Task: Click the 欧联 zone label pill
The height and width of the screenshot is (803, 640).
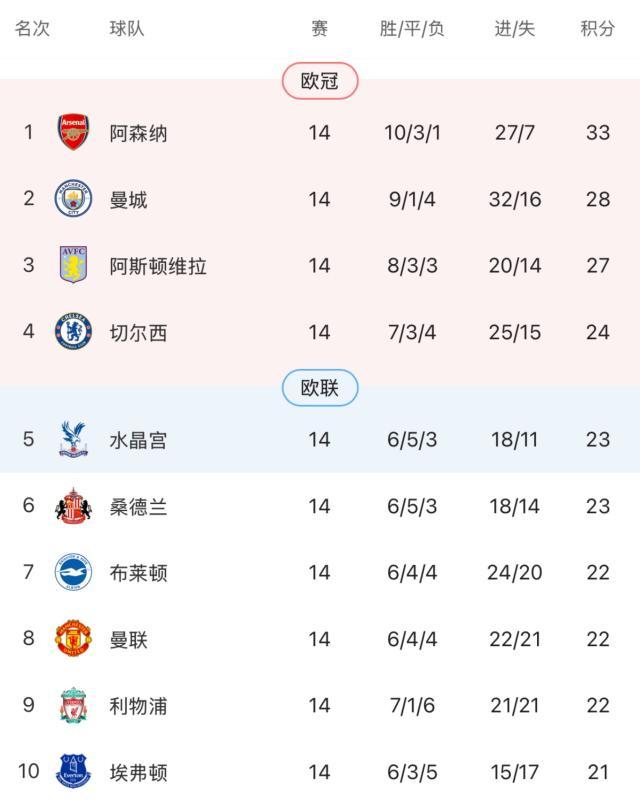Action: 320,388
